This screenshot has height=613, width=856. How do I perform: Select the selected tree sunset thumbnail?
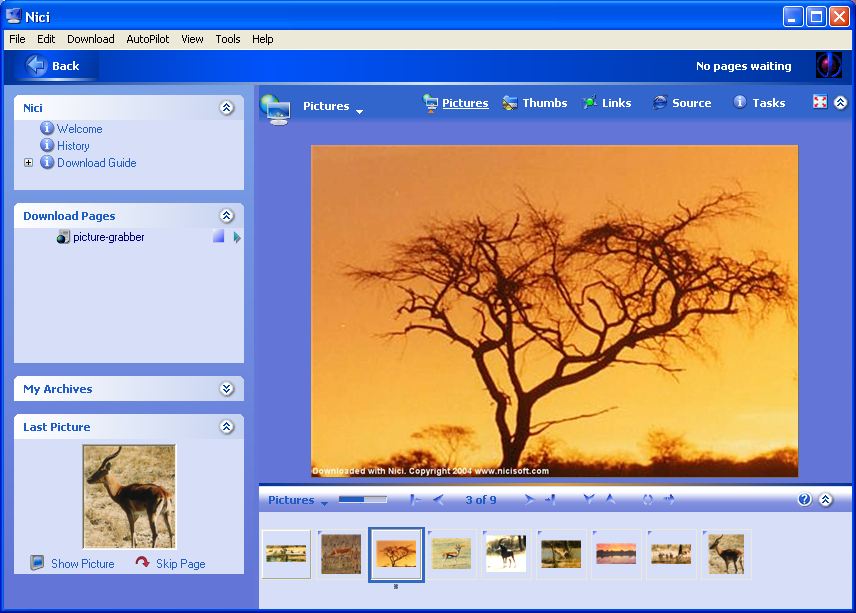tap(396, 554)
